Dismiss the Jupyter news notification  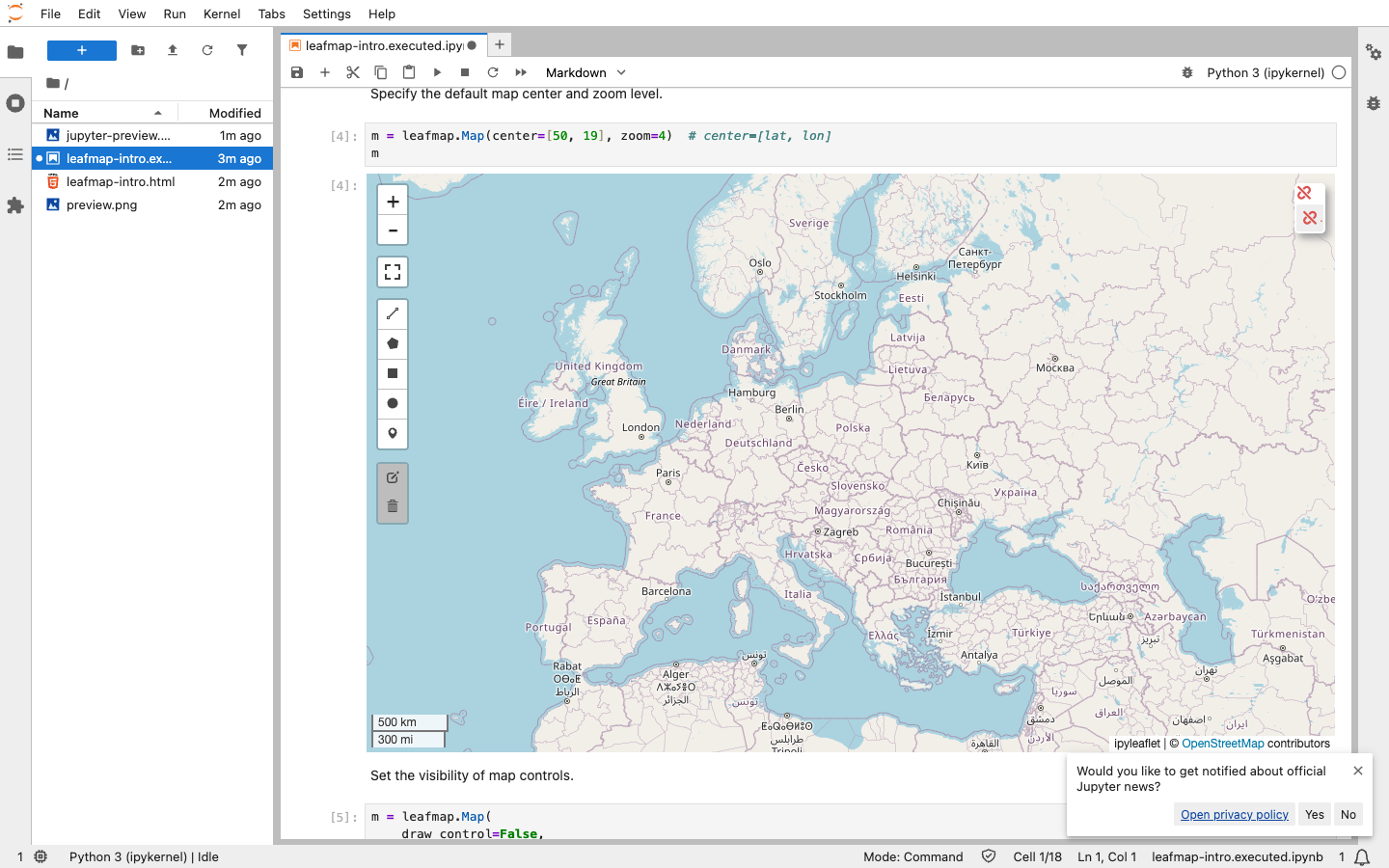pyautogui.click(x=1358, y=771)
